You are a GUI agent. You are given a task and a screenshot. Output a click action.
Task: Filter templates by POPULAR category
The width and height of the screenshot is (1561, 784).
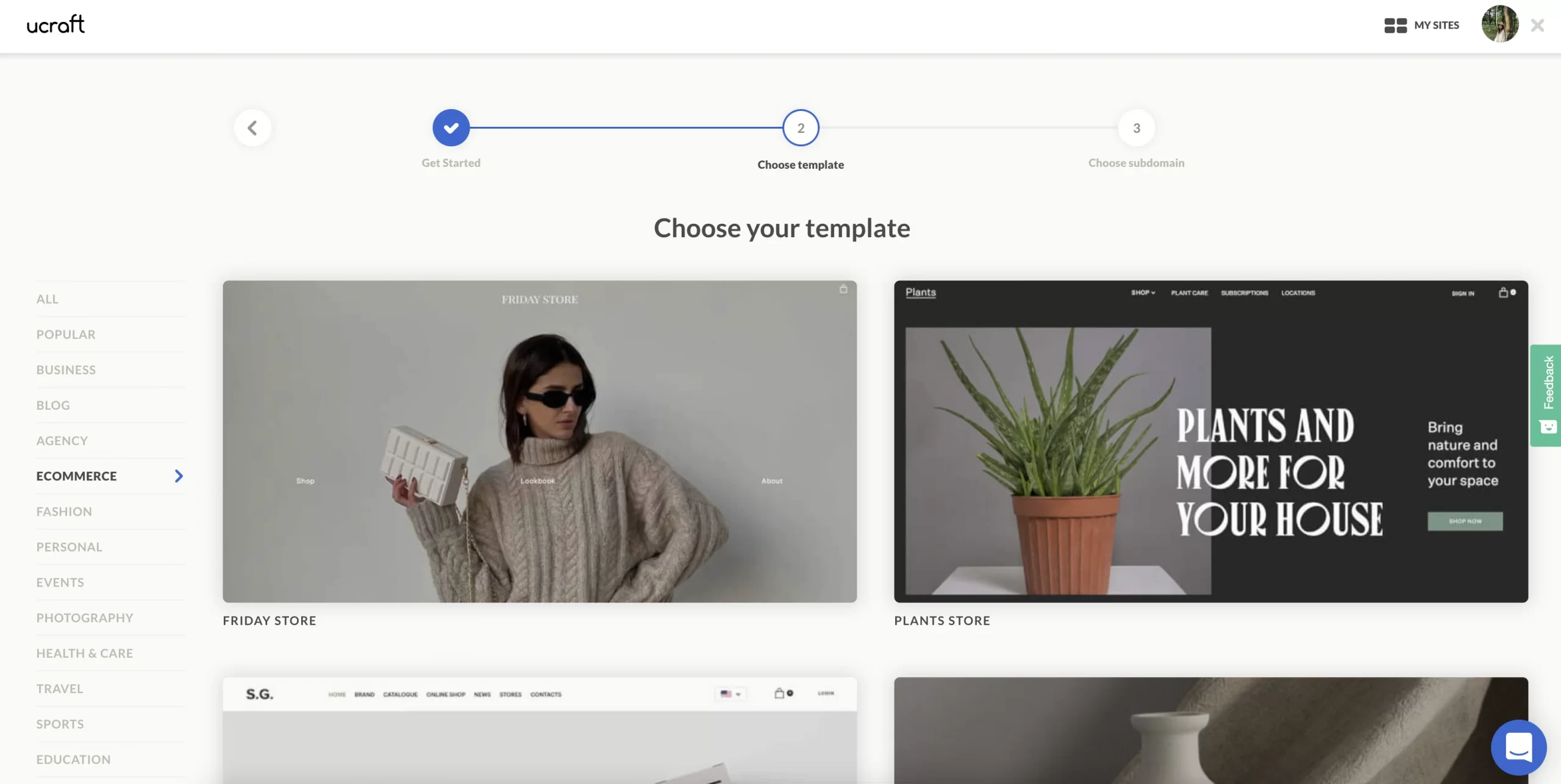point(66,335)
